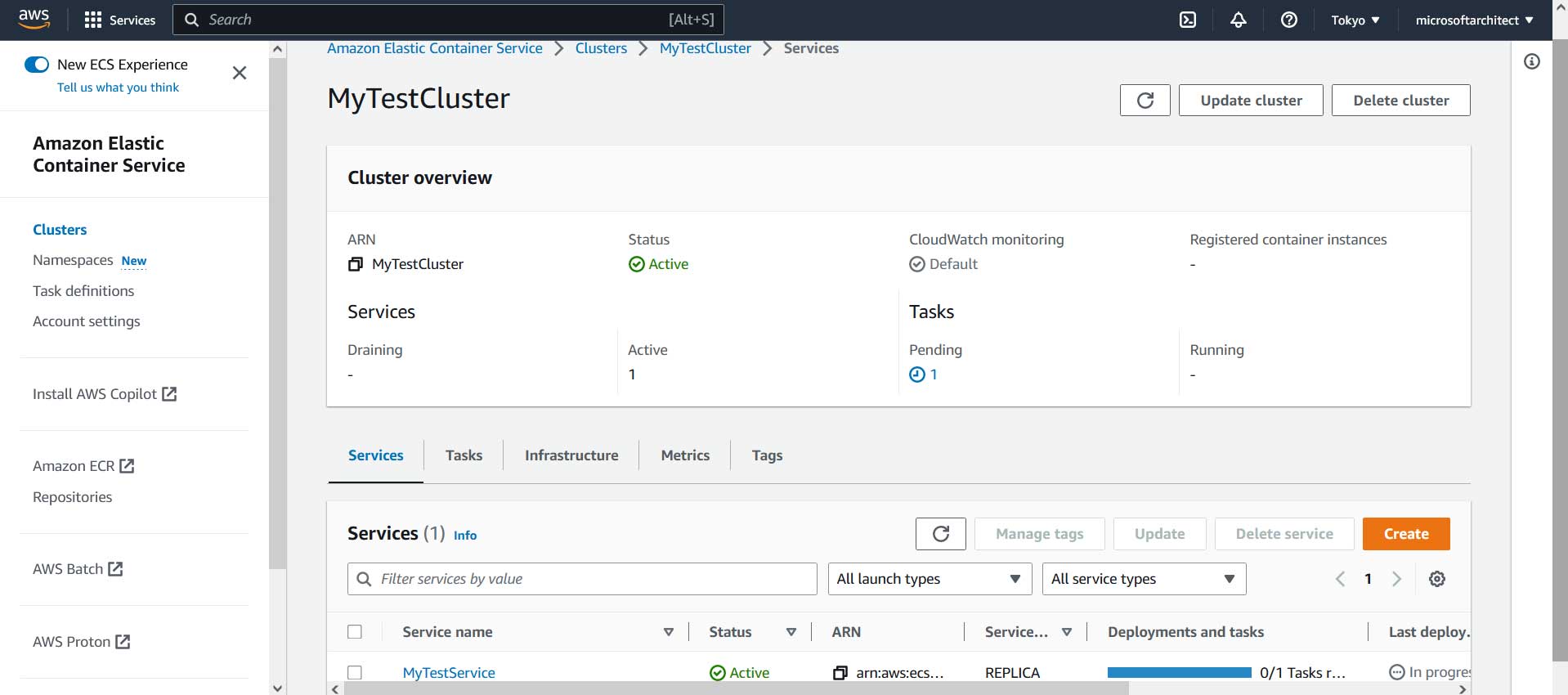Open the Services grid menu icon
1568x695 pixels.
(x=93, y=20)
